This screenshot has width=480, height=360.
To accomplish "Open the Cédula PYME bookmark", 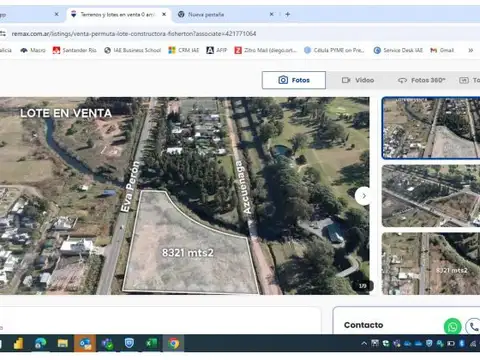I will 334,50.
